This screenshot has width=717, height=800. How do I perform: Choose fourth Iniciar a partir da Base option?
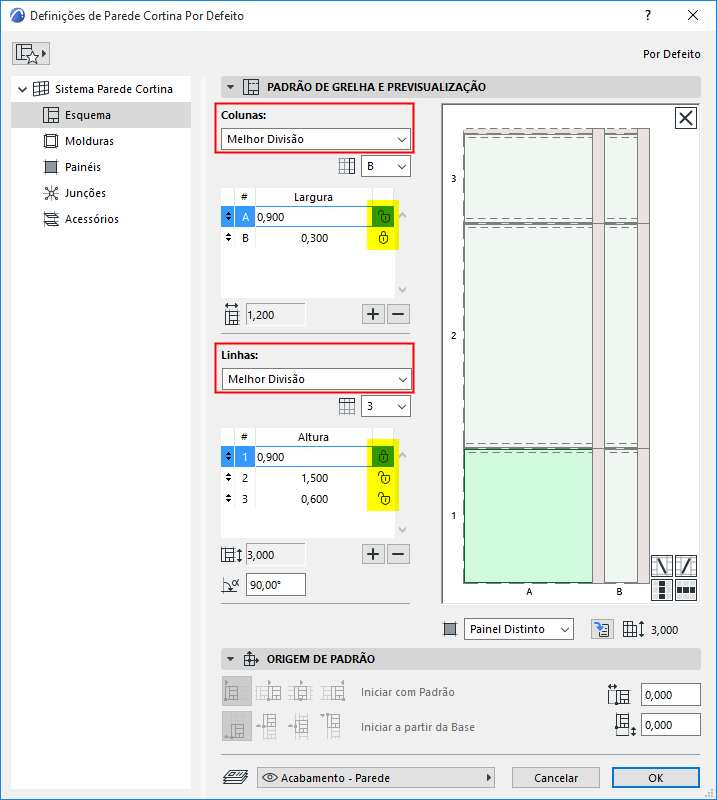332,726
